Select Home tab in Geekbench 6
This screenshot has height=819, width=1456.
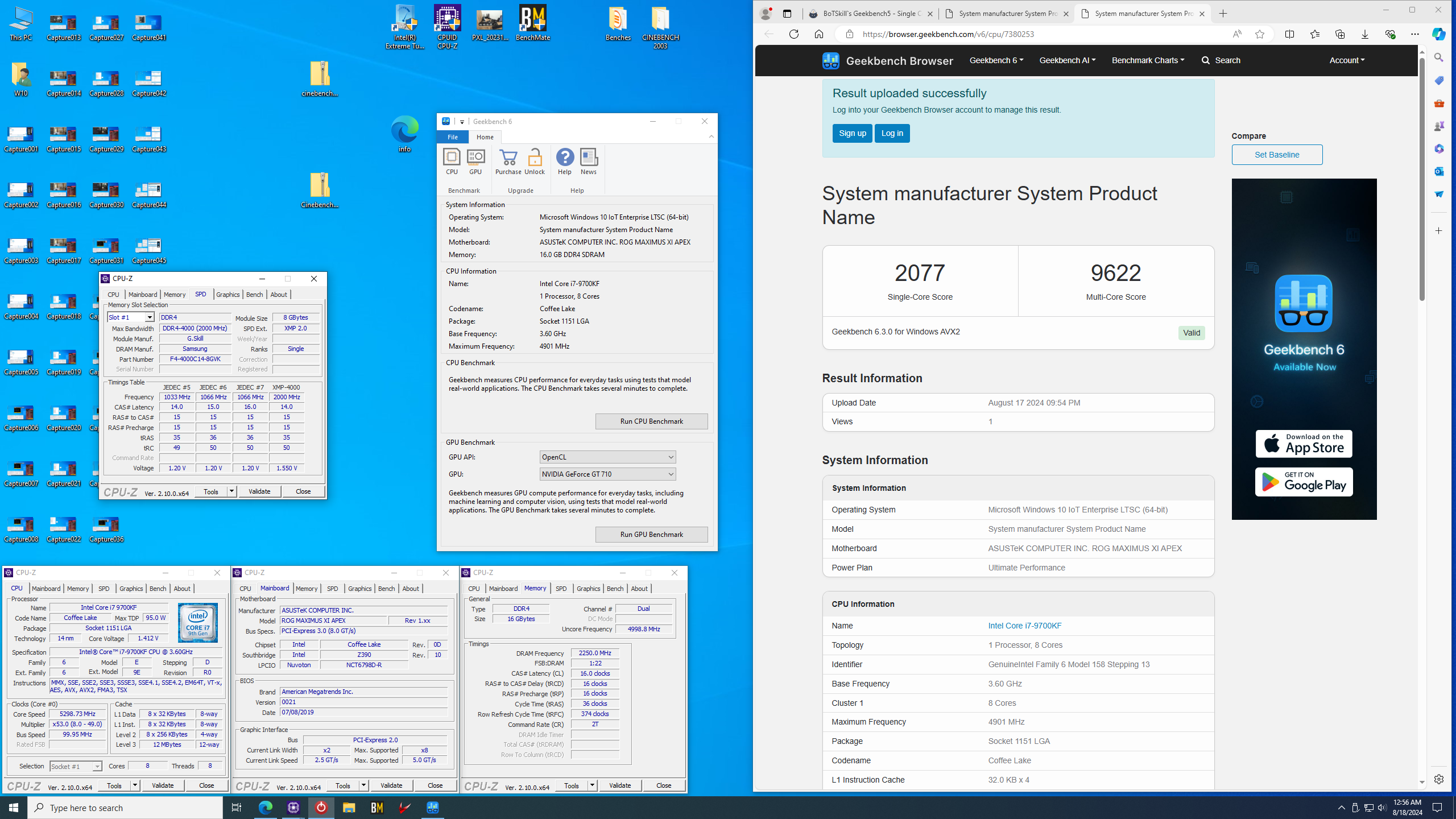(x=485, y=137)
